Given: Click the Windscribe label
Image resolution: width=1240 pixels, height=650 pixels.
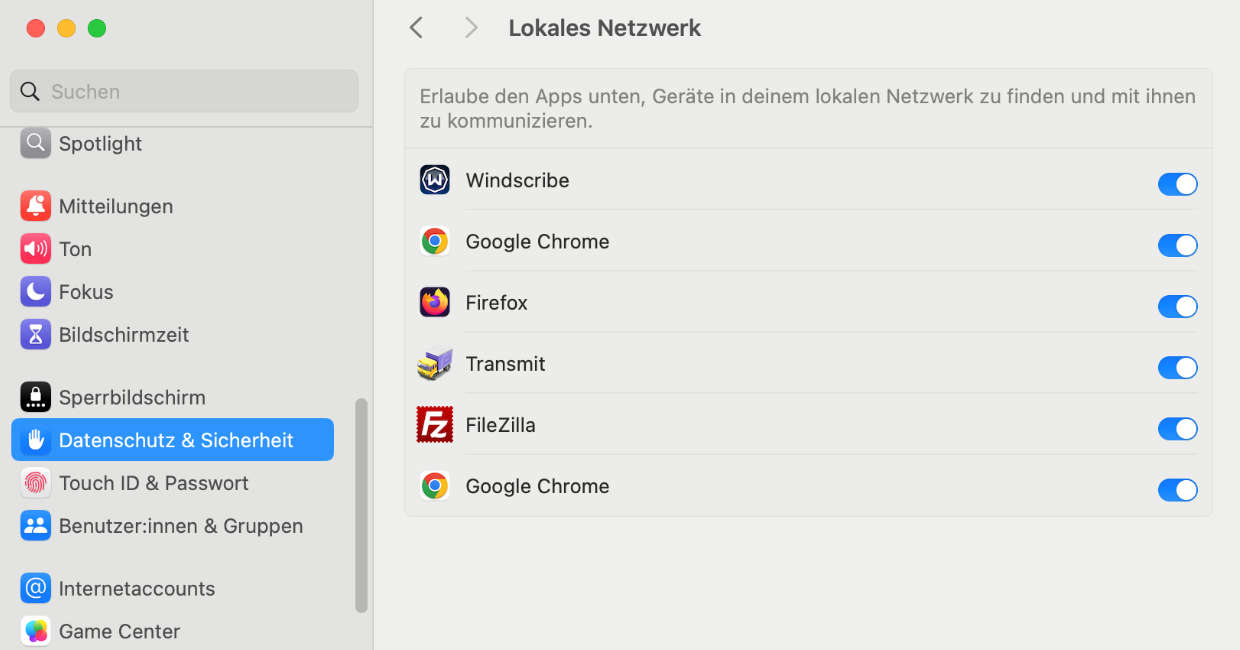Looking at the screenshot, I should [517, 181].
